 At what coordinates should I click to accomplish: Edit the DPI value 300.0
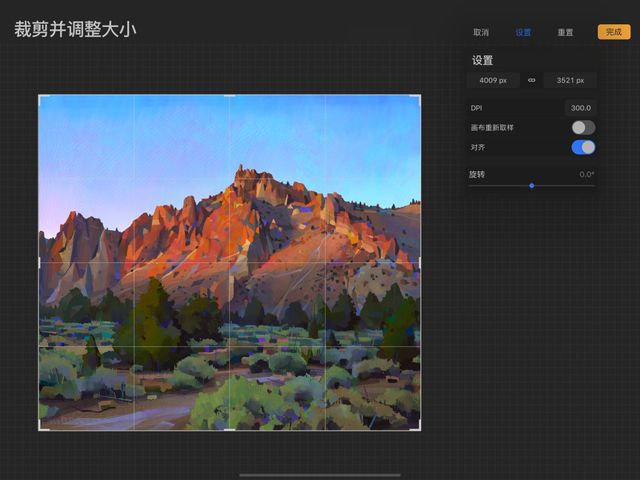click(580, 108)
